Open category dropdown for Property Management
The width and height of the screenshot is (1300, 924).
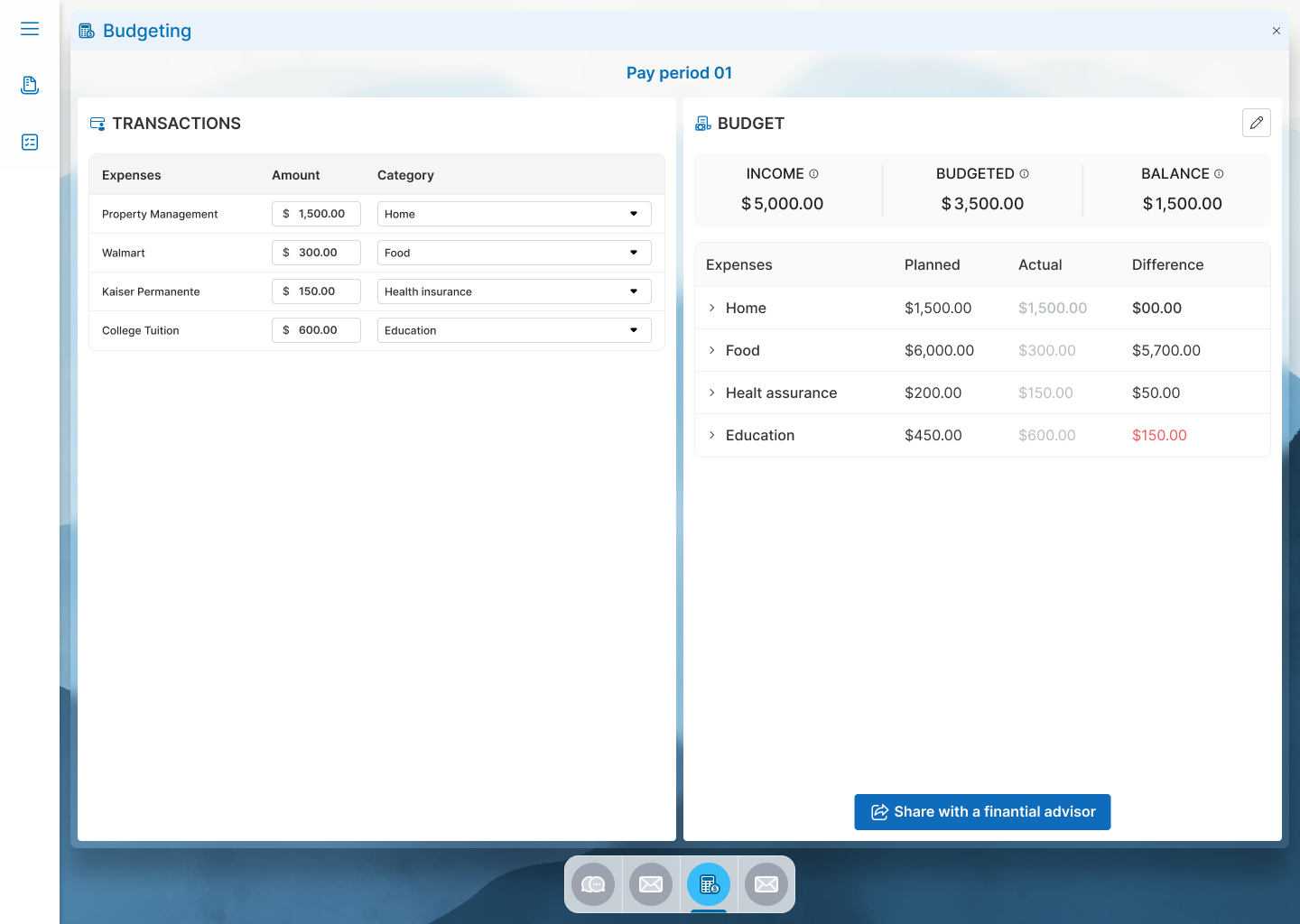[515, 214]
